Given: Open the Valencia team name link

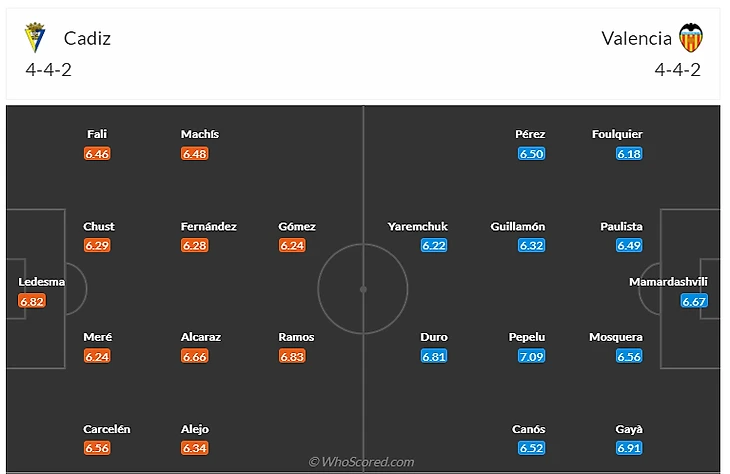Looking at the screenshot, I should pyautogui.click(x=636, y=38).
